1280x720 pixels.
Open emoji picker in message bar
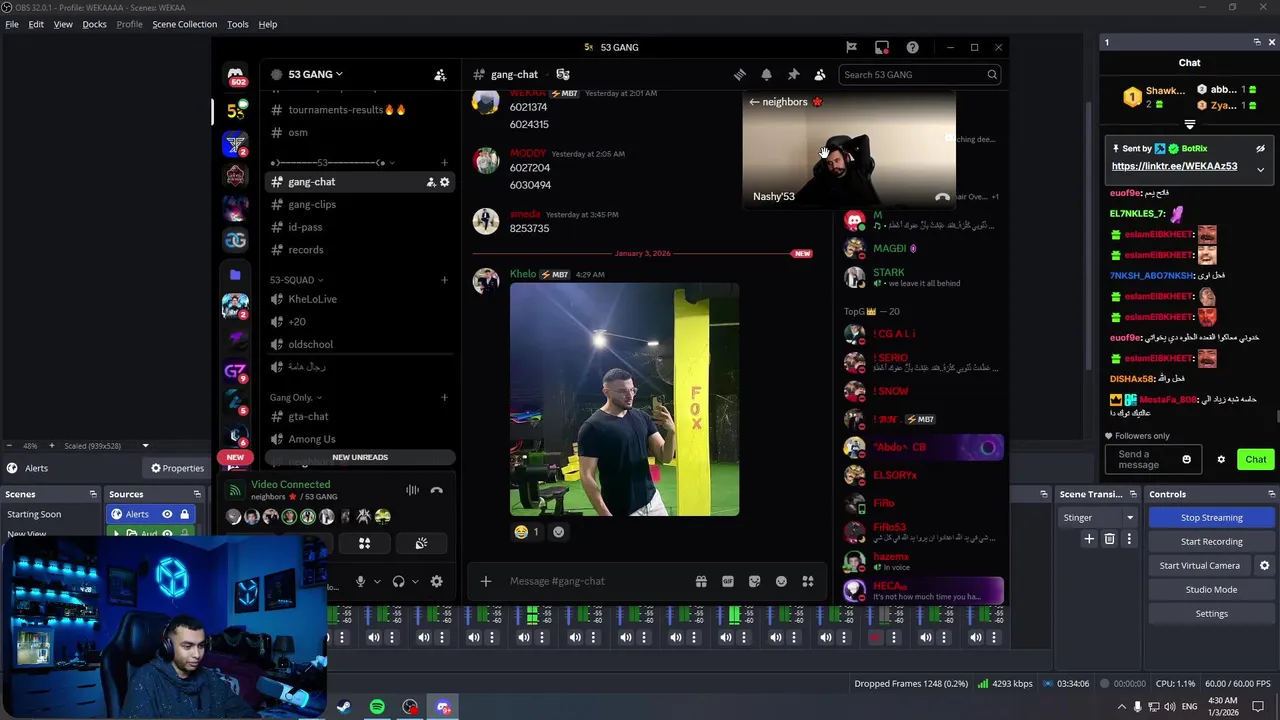[781, 581]
